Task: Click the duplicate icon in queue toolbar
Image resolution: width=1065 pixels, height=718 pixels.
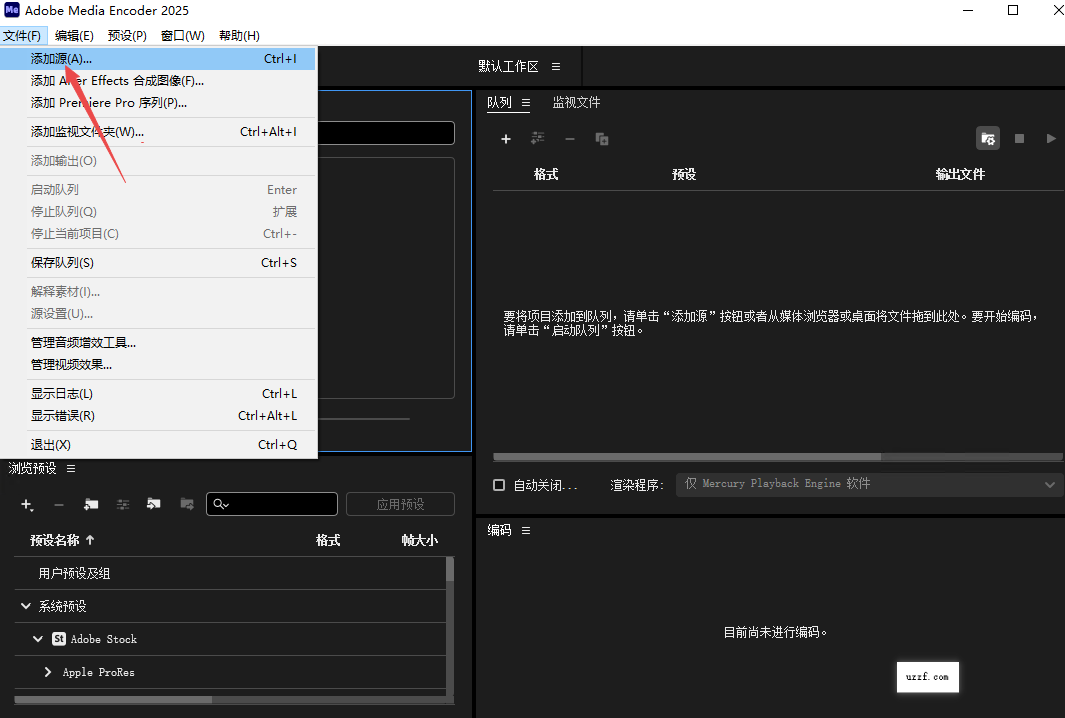Action: pyautogui.click(x=602, y=139)
